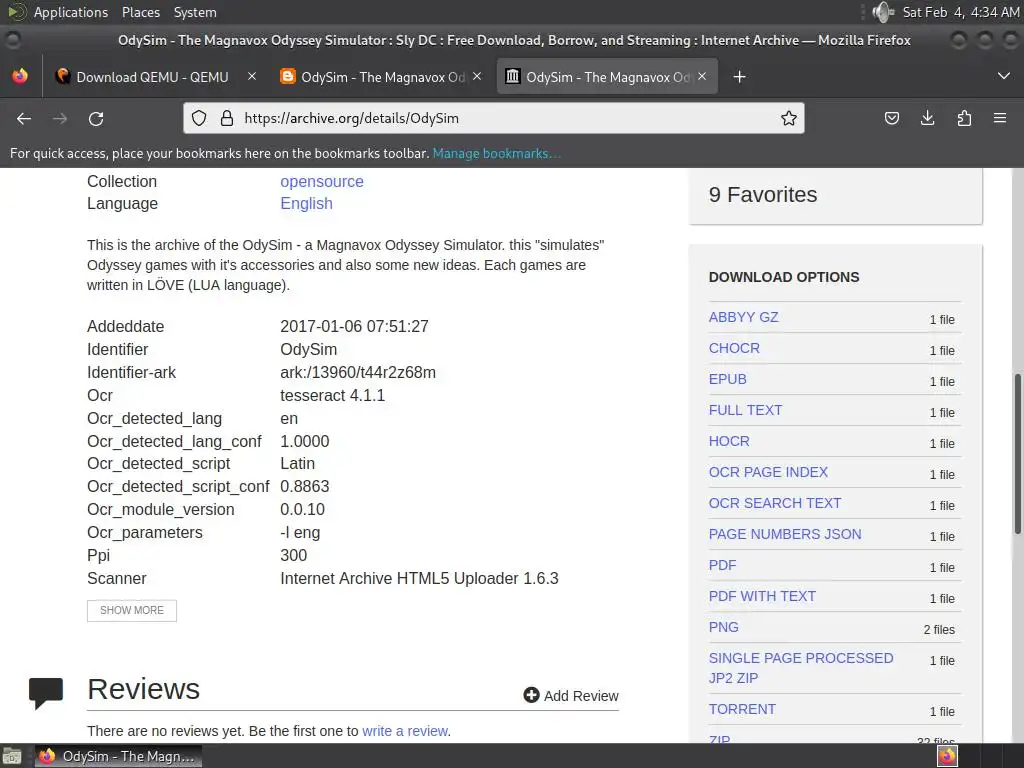1024x768 pixels.
Task: Click write a review link
Action: 406,731
